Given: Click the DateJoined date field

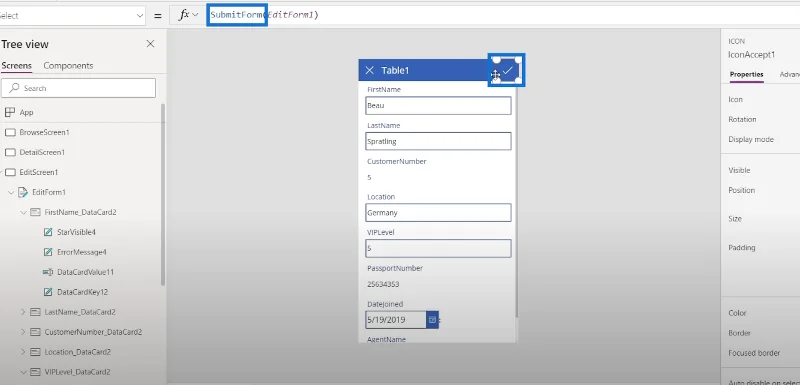Looking at the screenshot, I should pos(396,320).
